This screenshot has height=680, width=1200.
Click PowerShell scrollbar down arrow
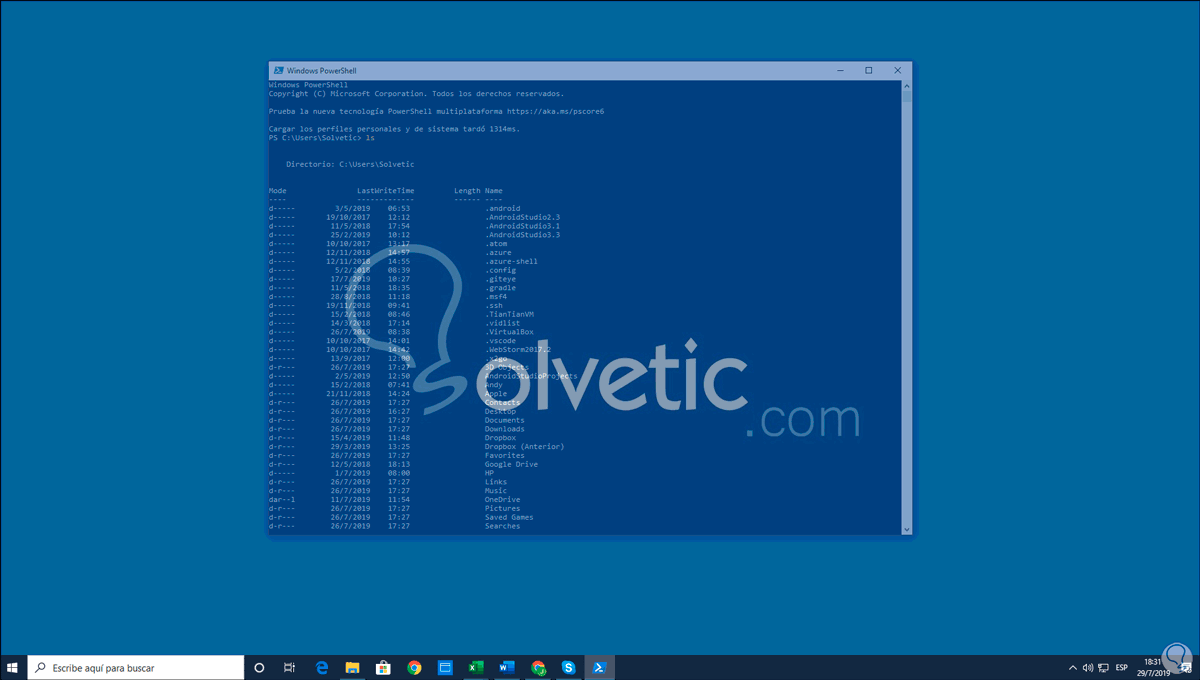907,530
